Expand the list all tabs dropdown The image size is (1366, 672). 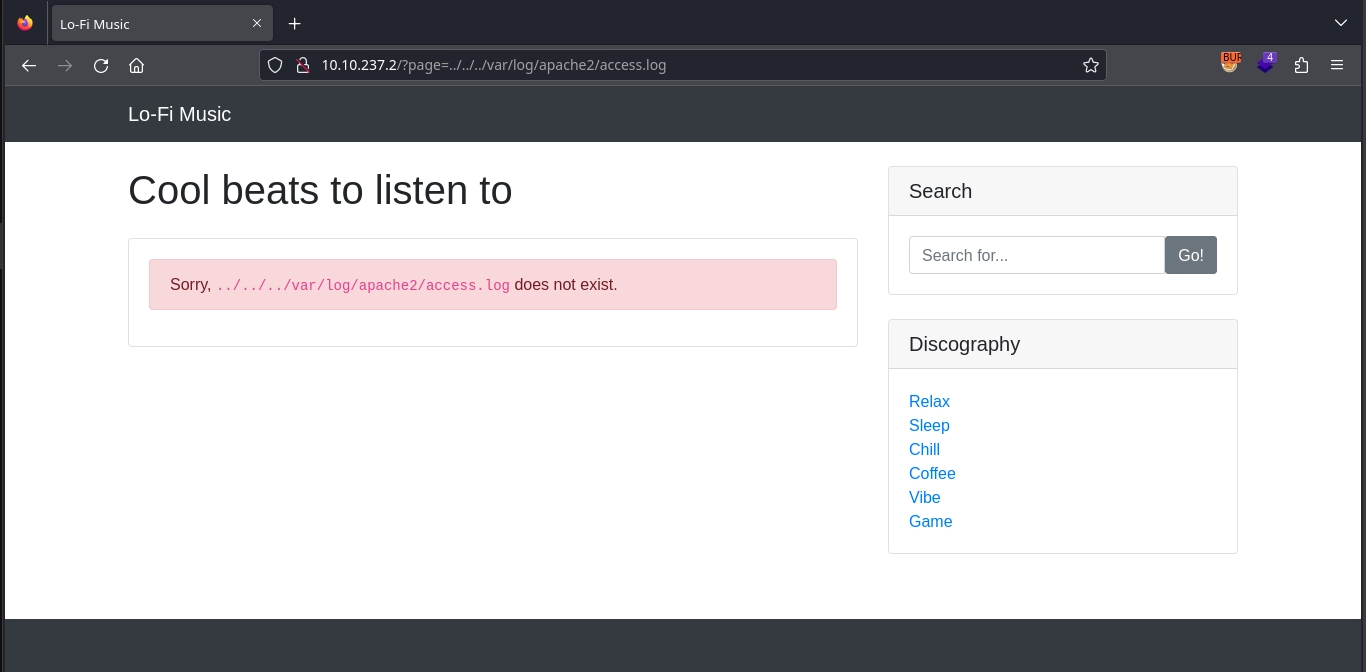pos(1341,24)
